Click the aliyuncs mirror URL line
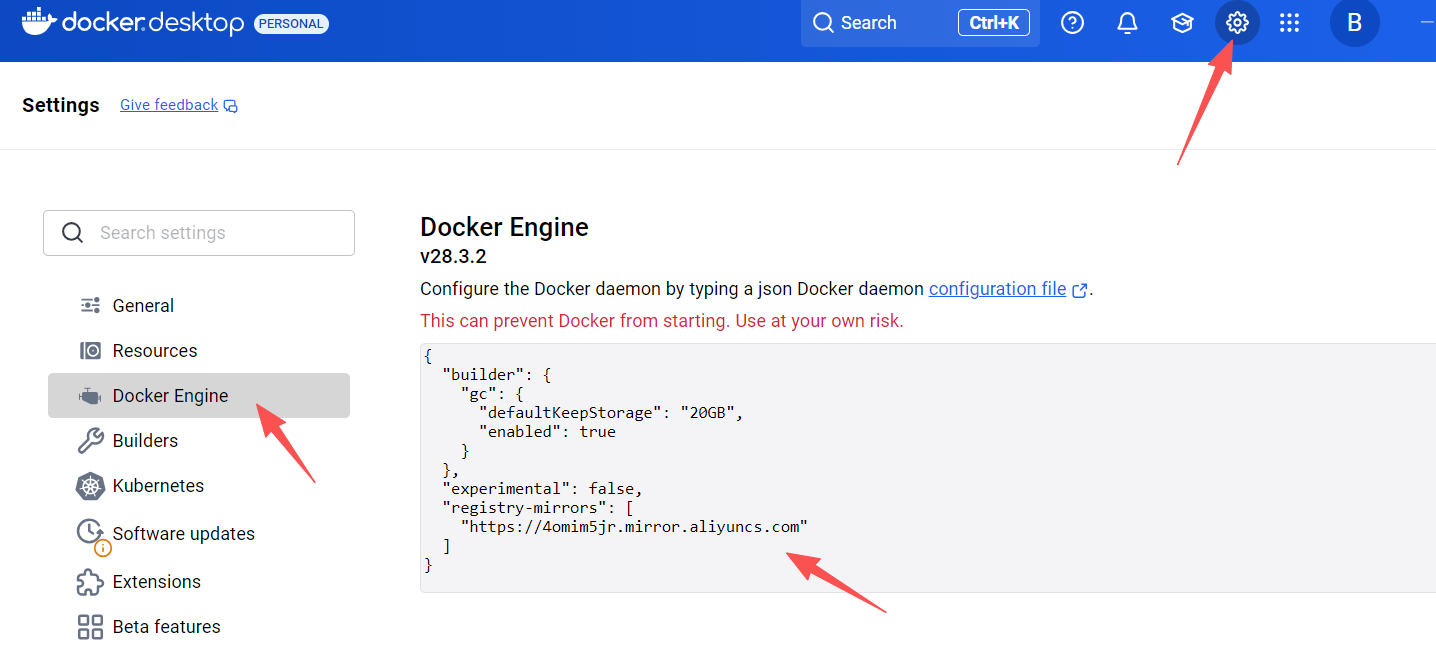Screen dimensions: 1436x653 [x=634, y=527]
